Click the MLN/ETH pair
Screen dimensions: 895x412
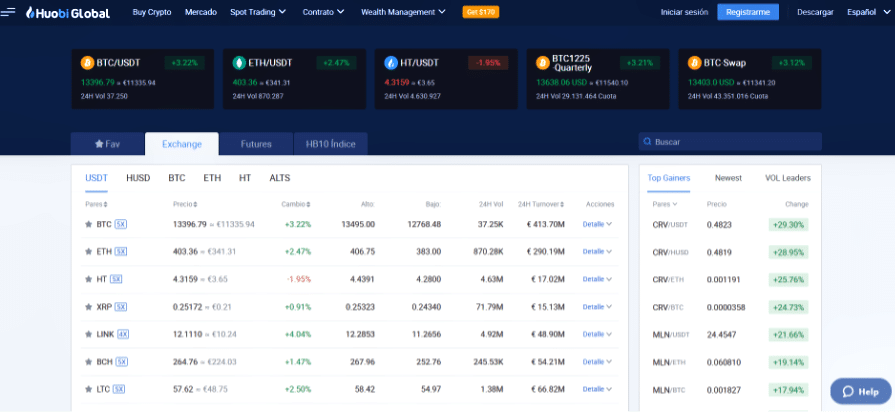pos(669,362)
